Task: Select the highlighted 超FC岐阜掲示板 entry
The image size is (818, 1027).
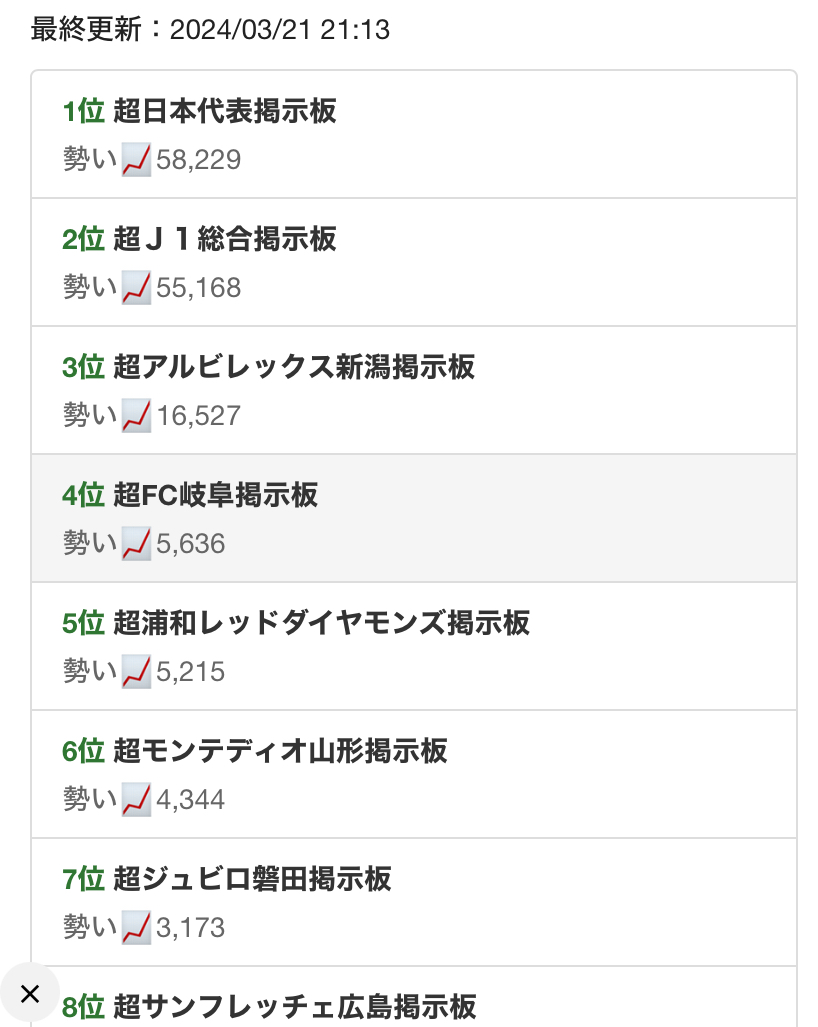Action: [413, 518]
